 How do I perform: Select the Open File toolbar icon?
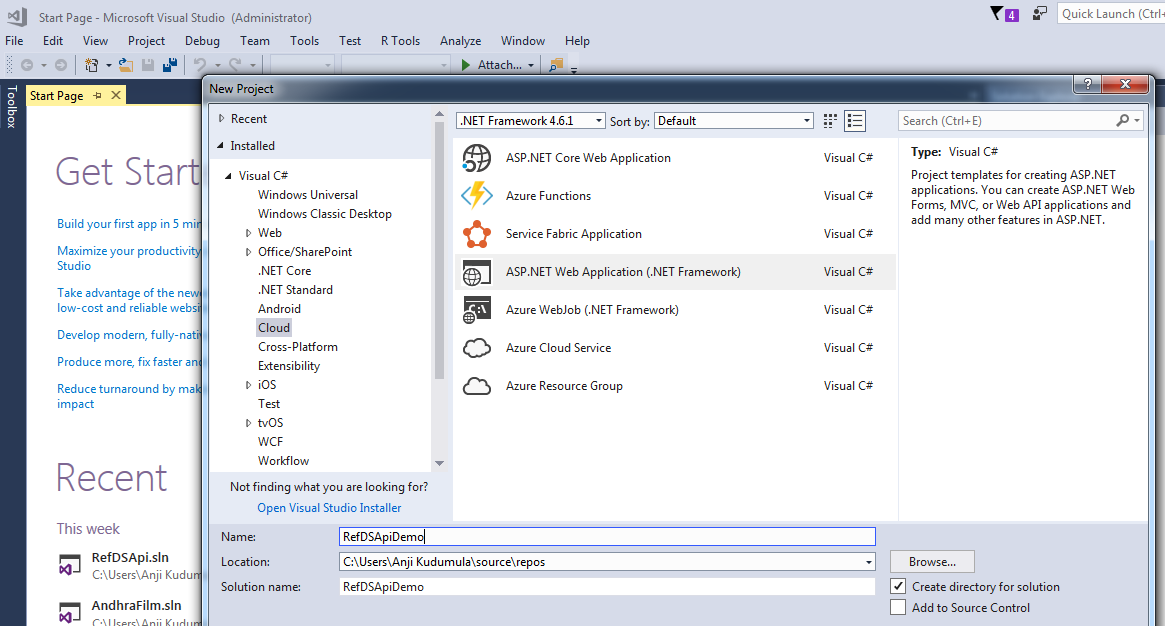(x=126, y=64)
